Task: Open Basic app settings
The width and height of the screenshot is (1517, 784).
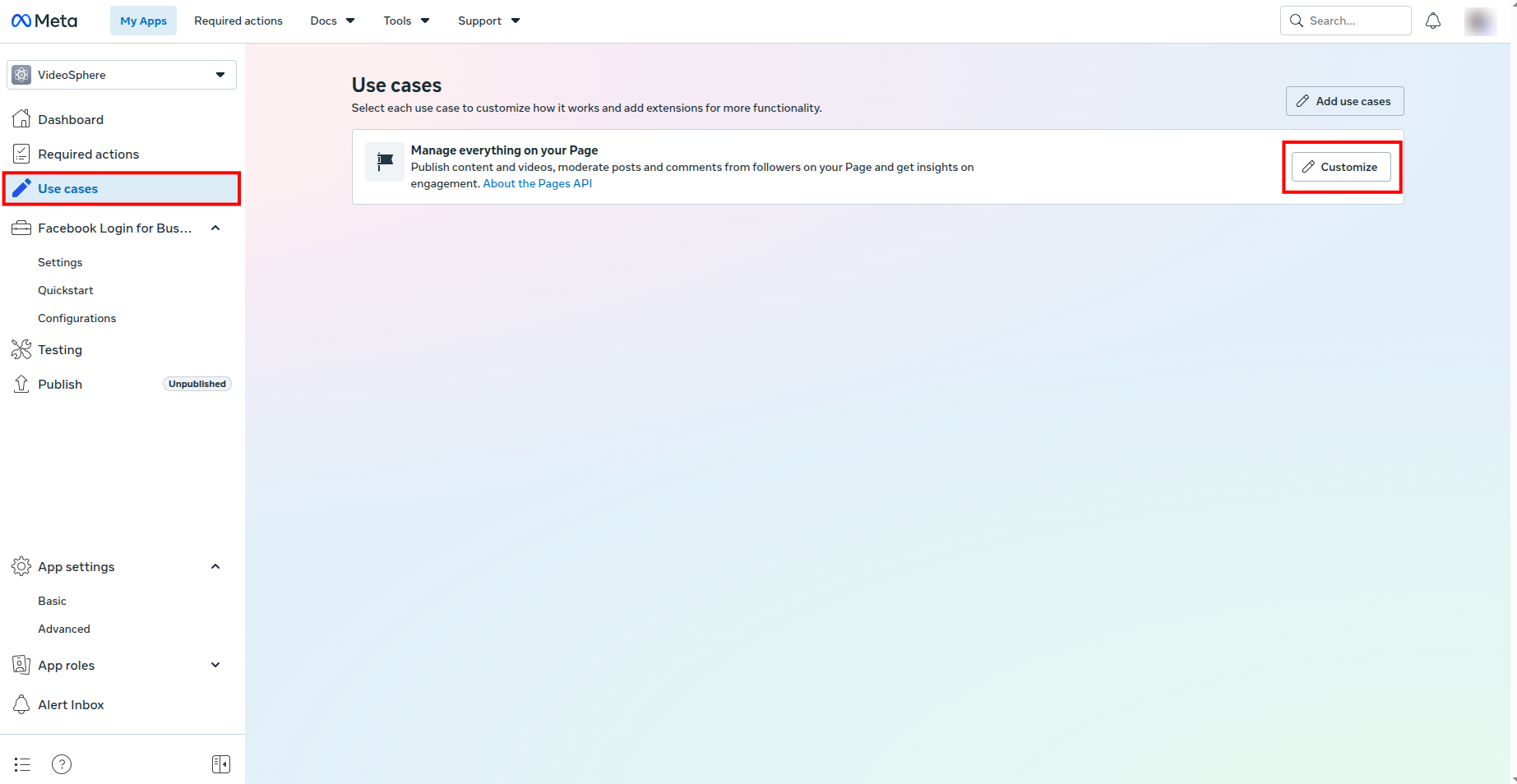Action: [52, 601]
